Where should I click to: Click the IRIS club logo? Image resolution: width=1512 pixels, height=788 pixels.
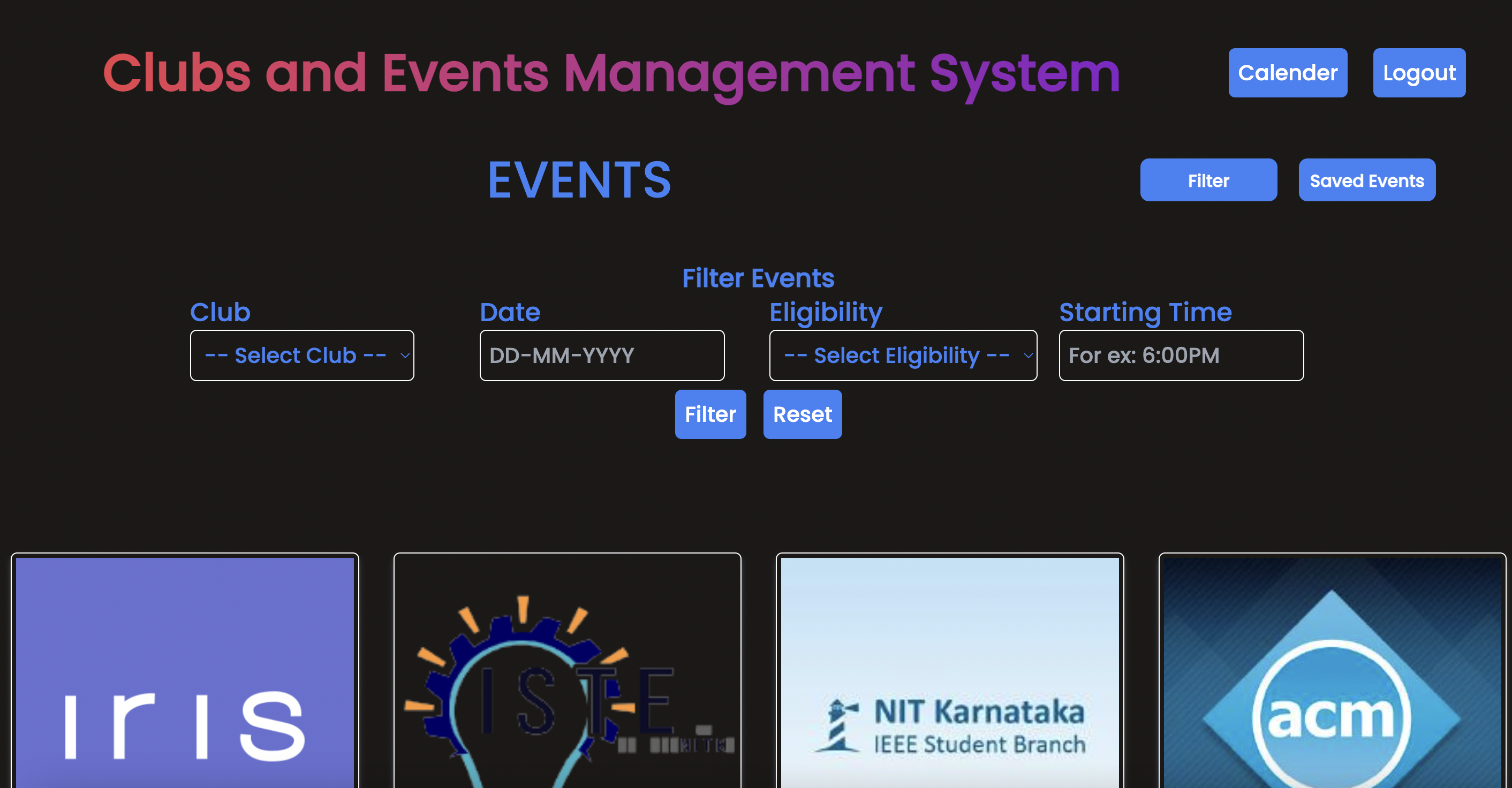pos(185,675)
